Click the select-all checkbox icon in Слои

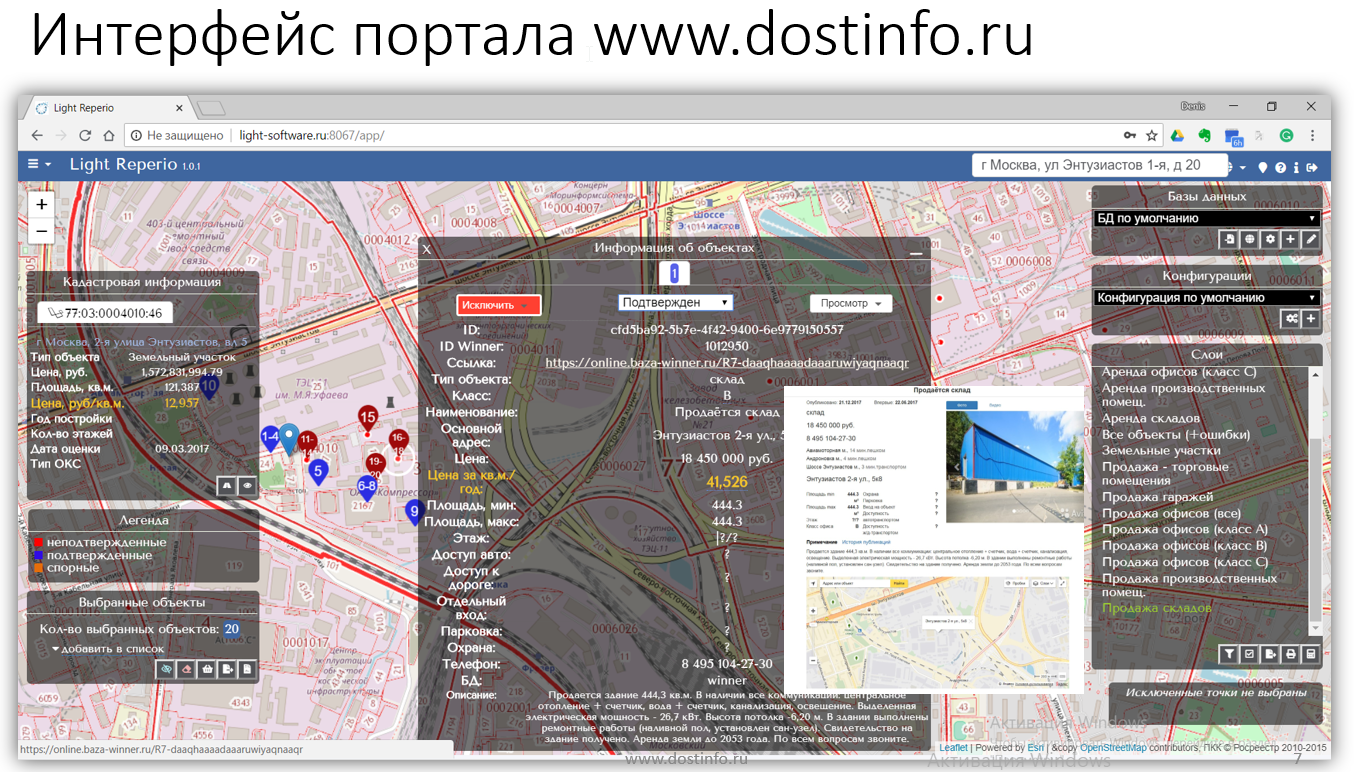pyautogui.click(x=1250, y=654)
